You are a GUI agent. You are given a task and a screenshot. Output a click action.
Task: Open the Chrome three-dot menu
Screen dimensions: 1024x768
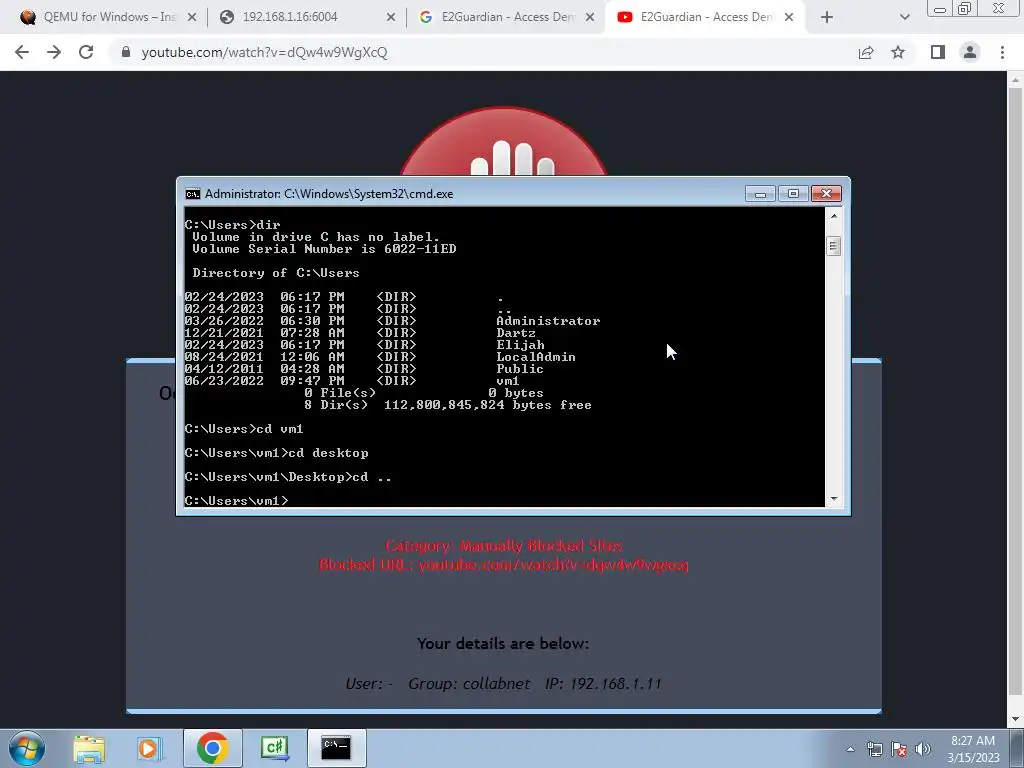[x=1002, y=52]
